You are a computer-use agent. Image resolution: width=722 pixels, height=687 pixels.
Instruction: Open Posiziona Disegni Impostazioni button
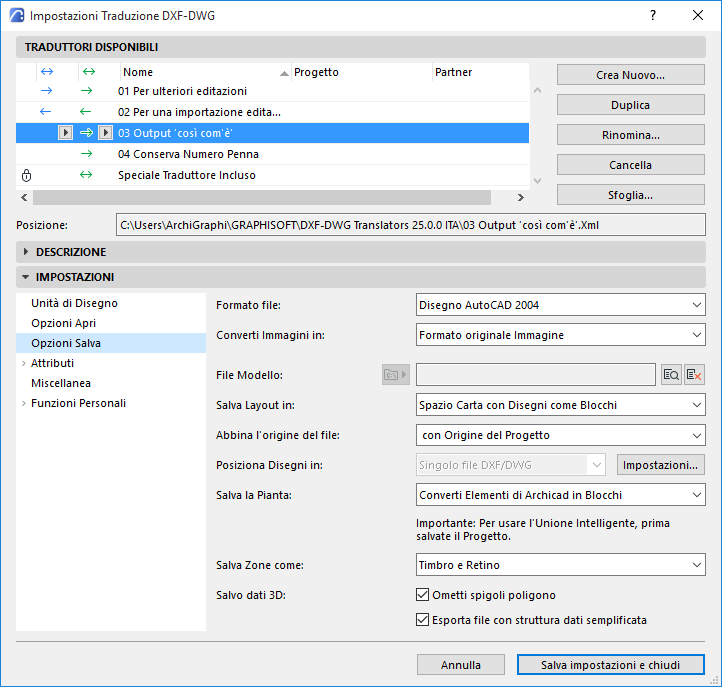point(660,465)
